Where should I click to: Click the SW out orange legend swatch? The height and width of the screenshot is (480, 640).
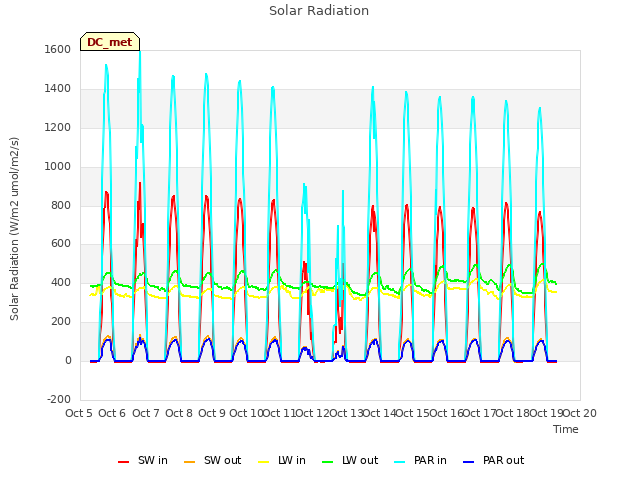(189, 462)
